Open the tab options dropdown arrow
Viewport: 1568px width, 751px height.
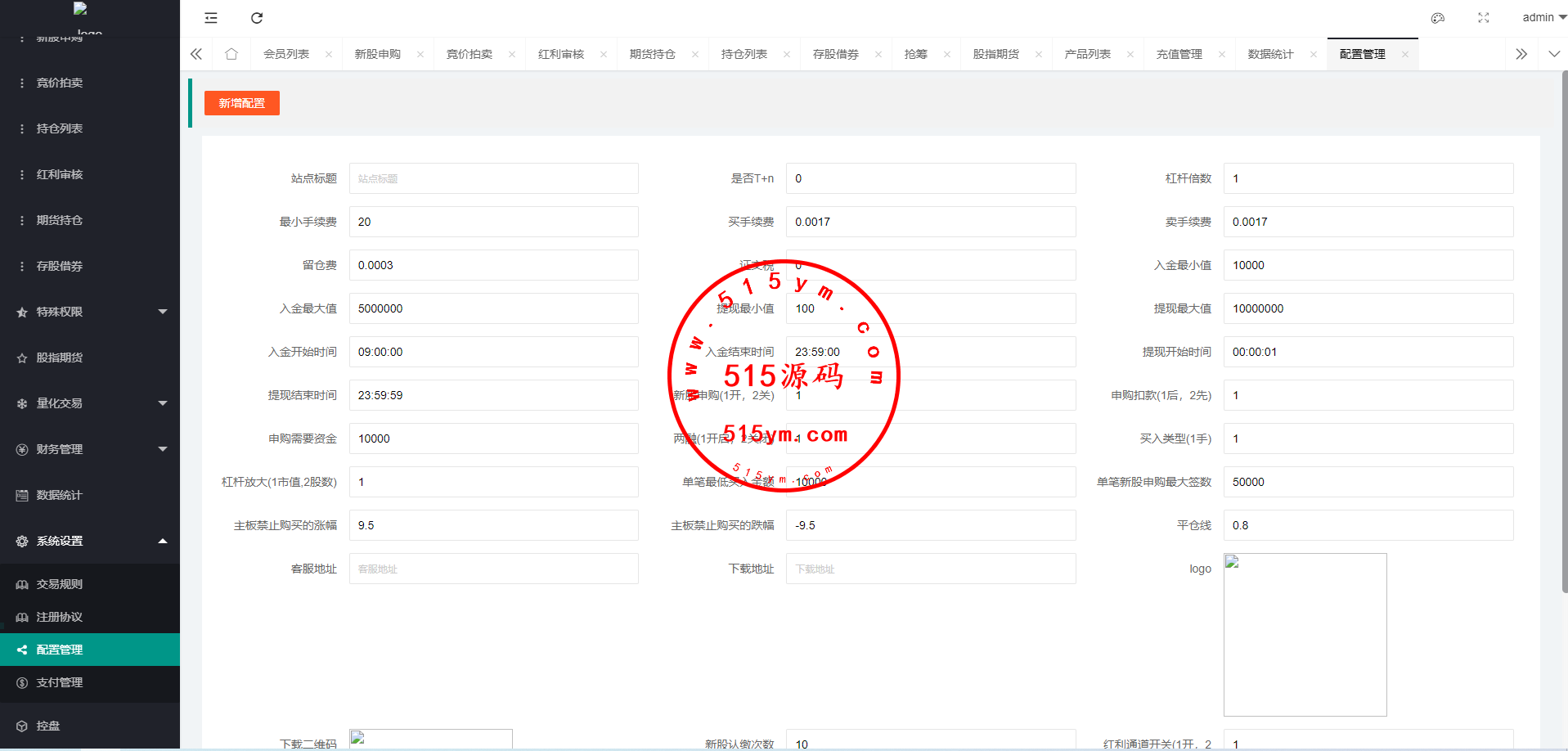click(x=1554, y=54)
